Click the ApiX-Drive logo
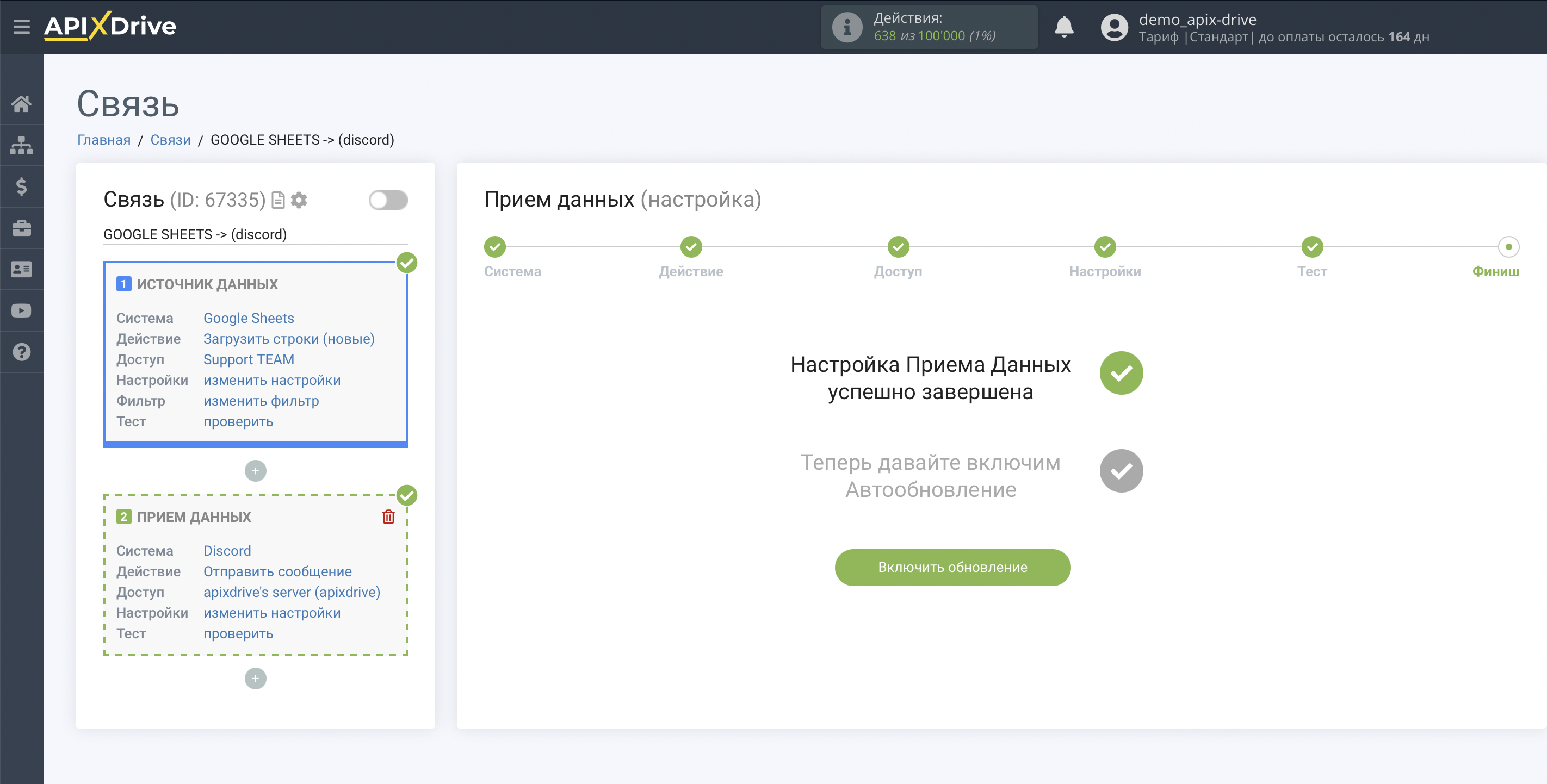This screenshot has height=784, width=1547. point(110,27)
